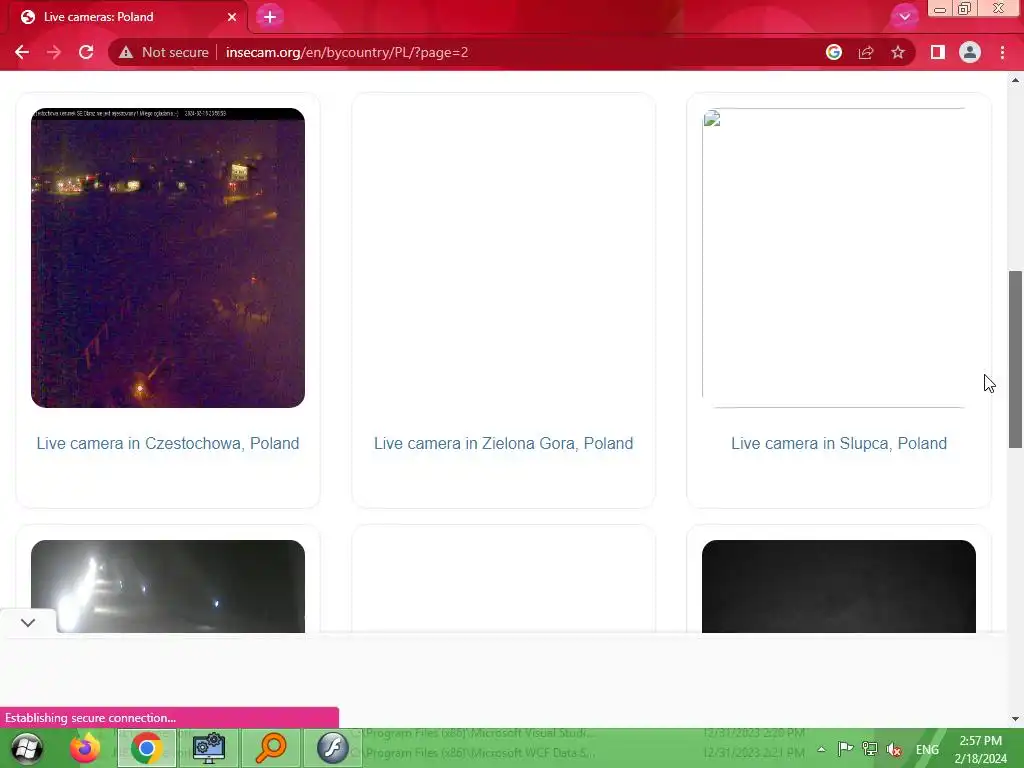Open the broken Slupca camera image
Viewport: 1024px width, 768px height.
pyautogui.click(x=839, y=258)
